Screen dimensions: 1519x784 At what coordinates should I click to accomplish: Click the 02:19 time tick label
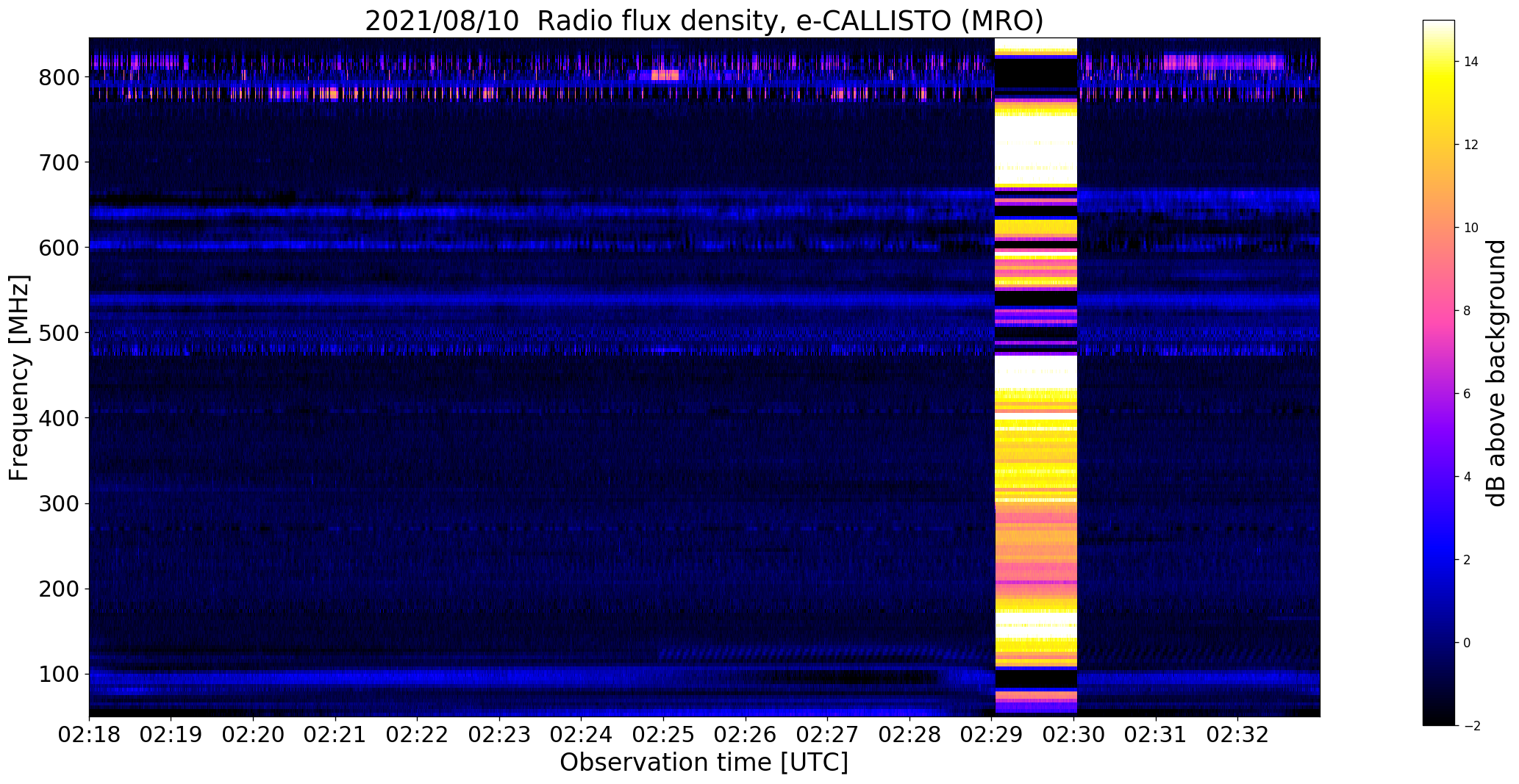coord(171,735)
